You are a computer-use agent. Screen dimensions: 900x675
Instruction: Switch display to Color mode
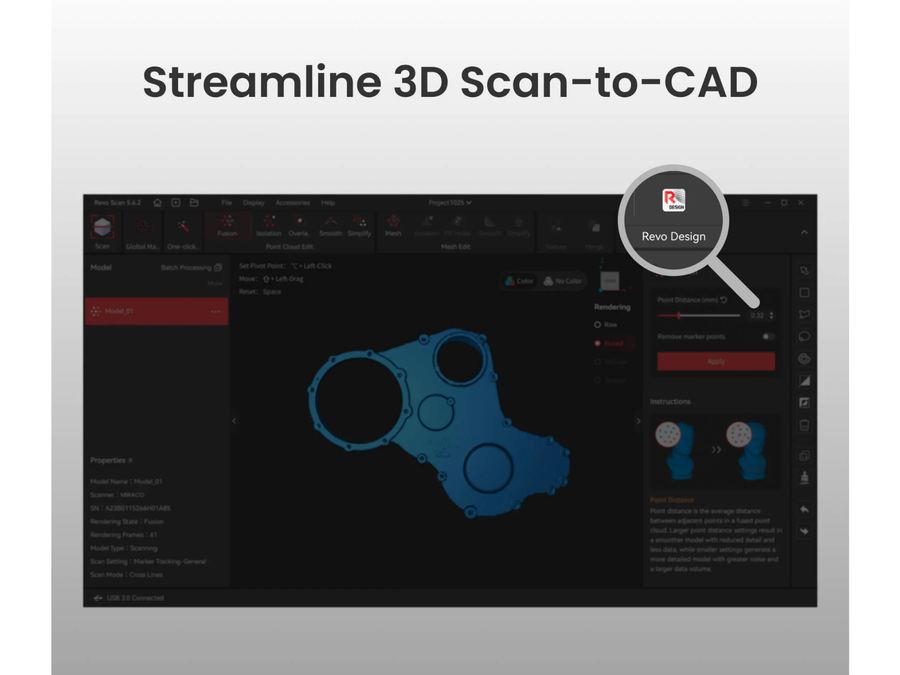pos(519,281)
